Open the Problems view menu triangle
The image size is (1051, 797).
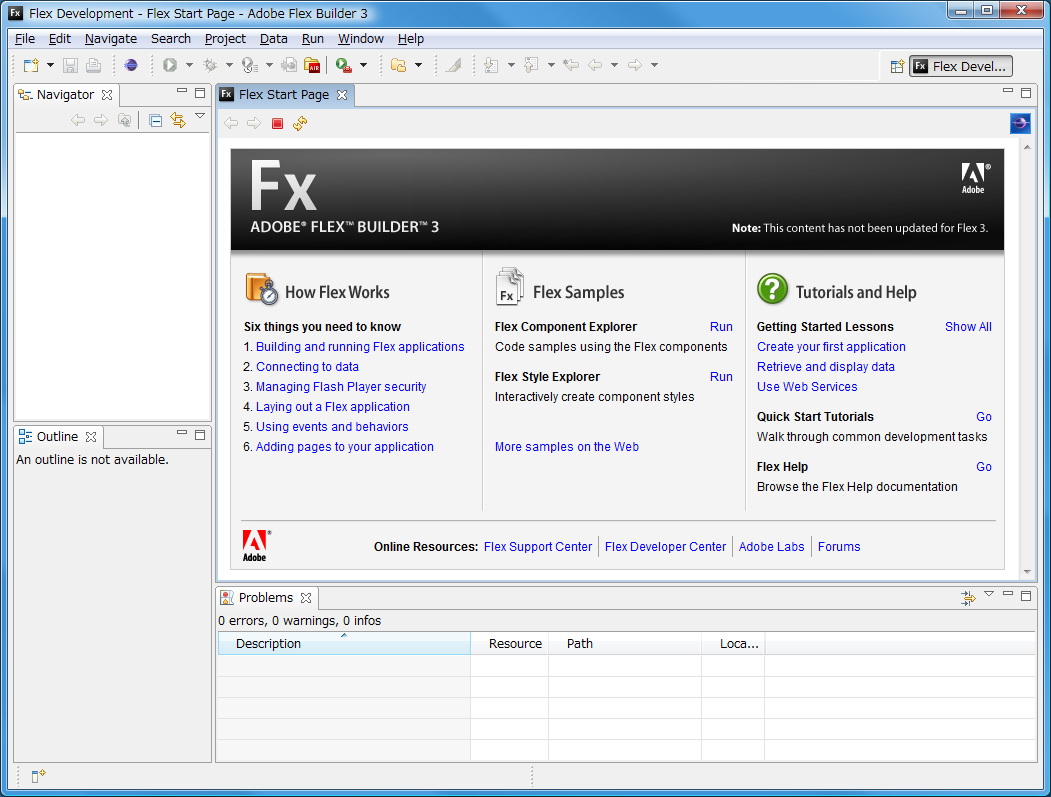pyautogui.click(x=989, y=595)
